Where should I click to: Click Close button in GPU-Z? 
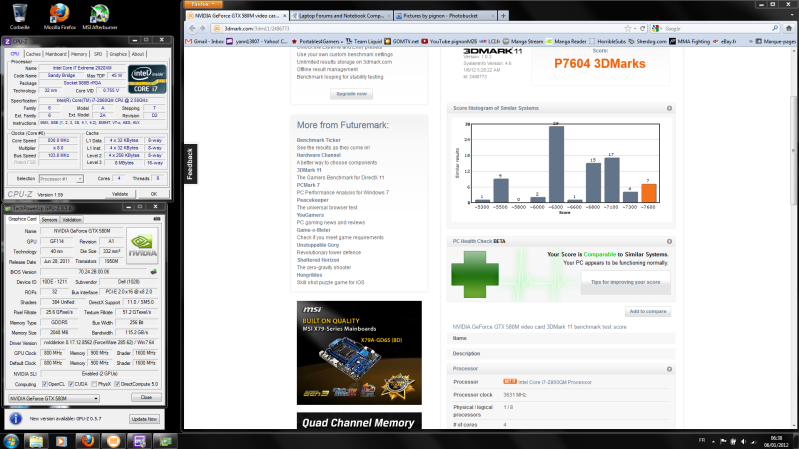(x=146, y=397)
